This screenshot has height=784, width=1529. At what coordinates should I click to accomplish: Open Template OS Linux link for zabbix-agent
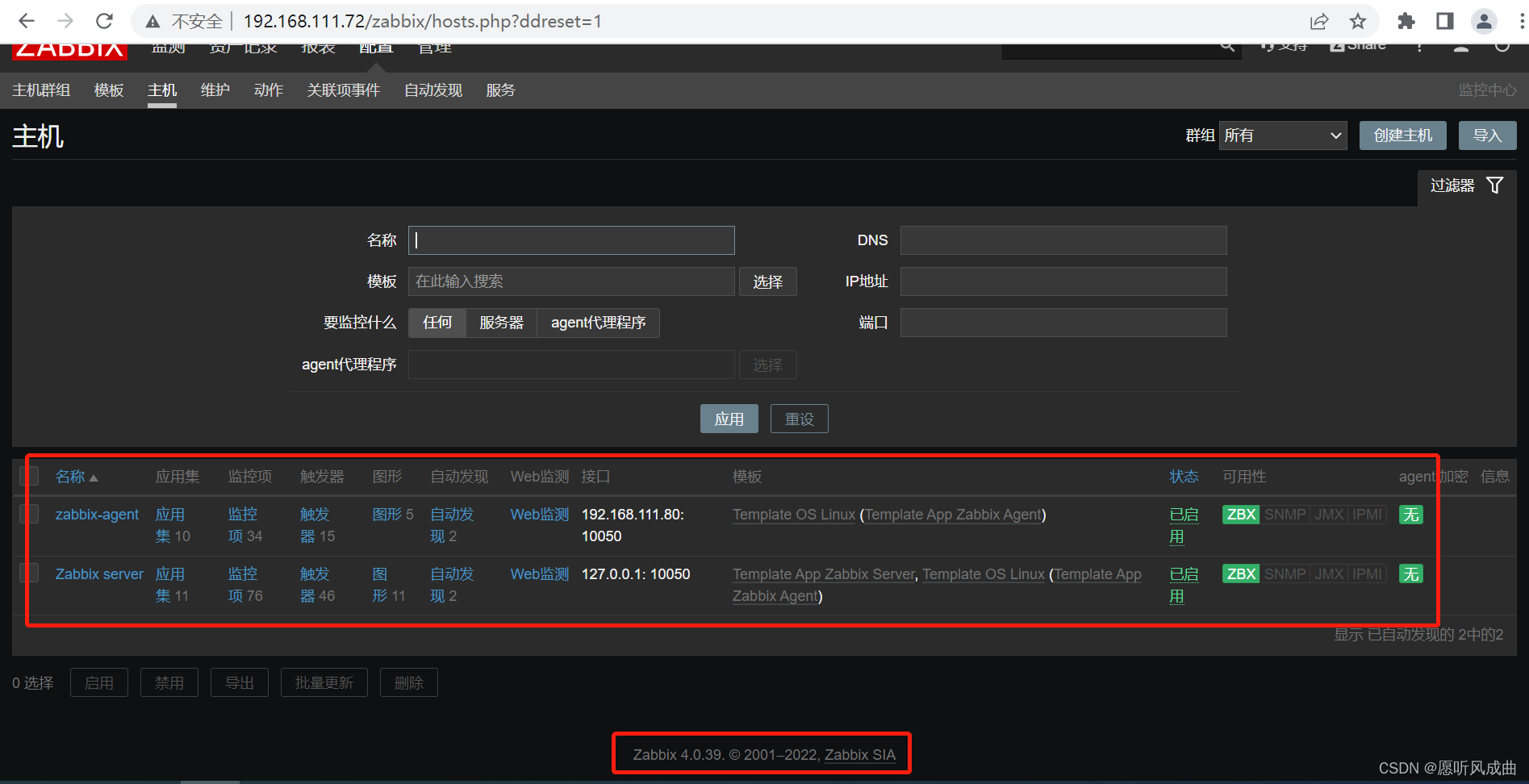click(x=794, y=515)
